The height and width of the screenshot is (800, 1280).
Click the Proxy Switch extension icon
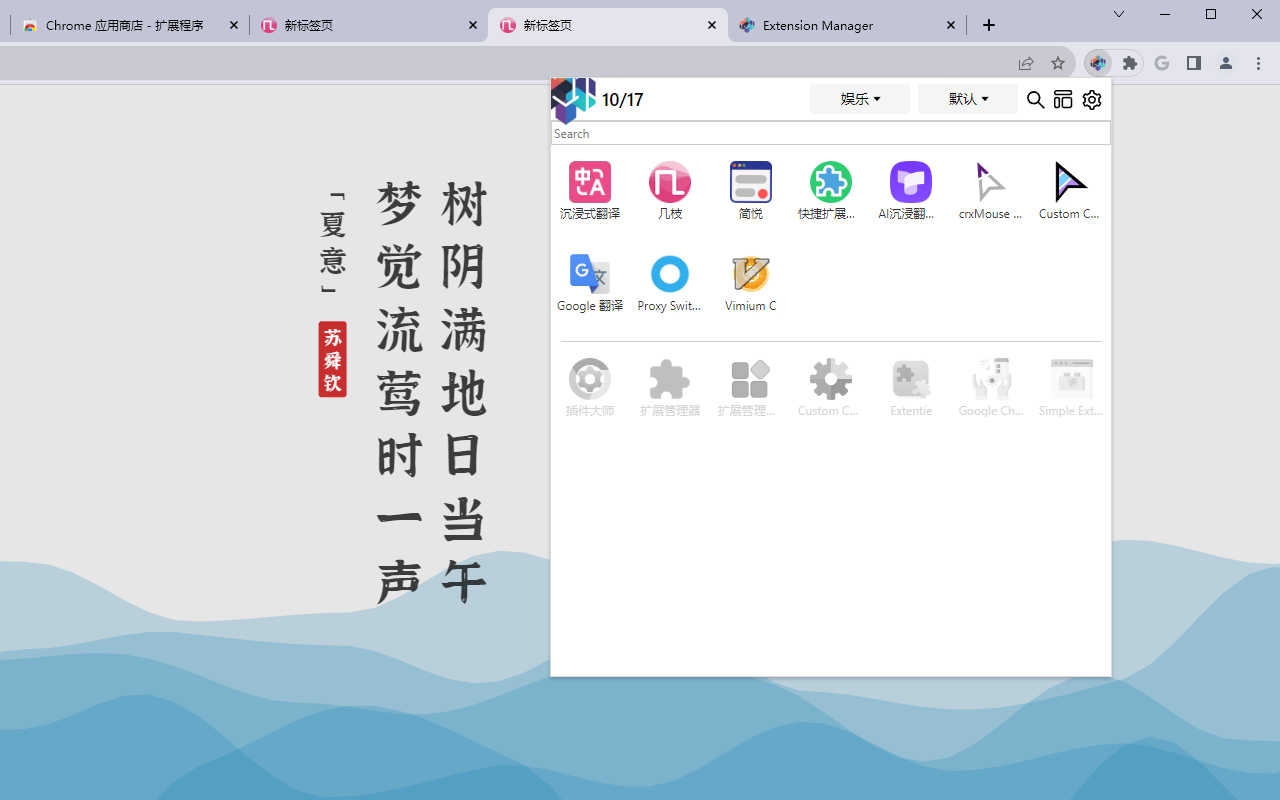tap(669, 274)
